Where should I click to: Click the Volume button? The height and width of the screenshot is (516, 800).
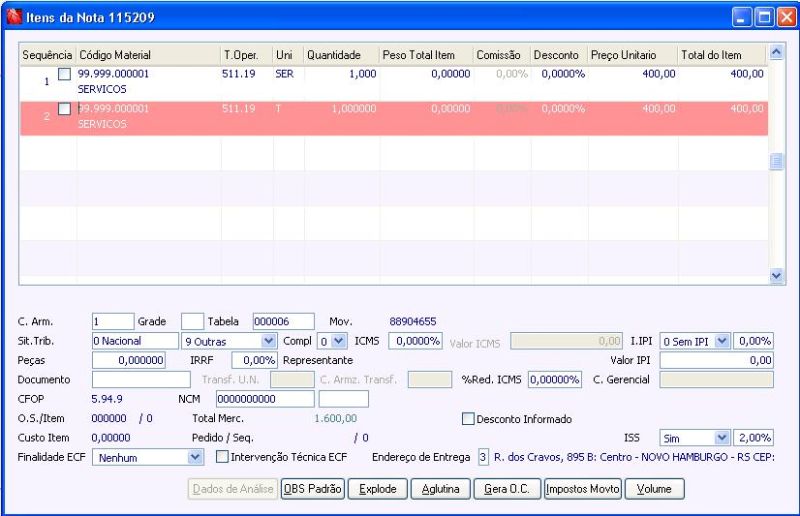tap(655, 489)
